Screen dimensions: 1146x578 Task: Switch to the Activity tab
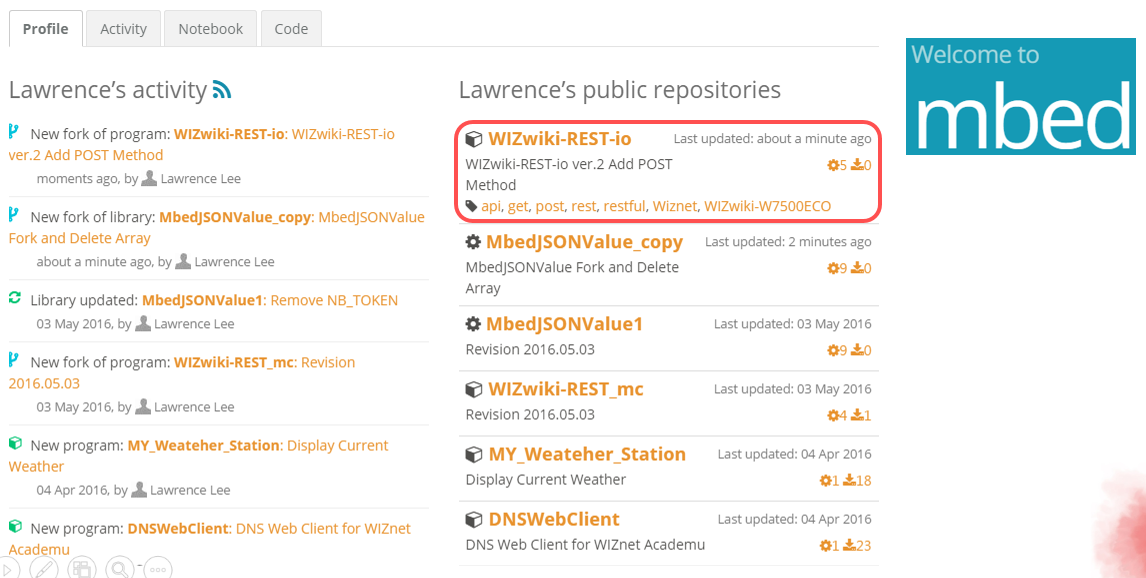[x=123, y=29]
